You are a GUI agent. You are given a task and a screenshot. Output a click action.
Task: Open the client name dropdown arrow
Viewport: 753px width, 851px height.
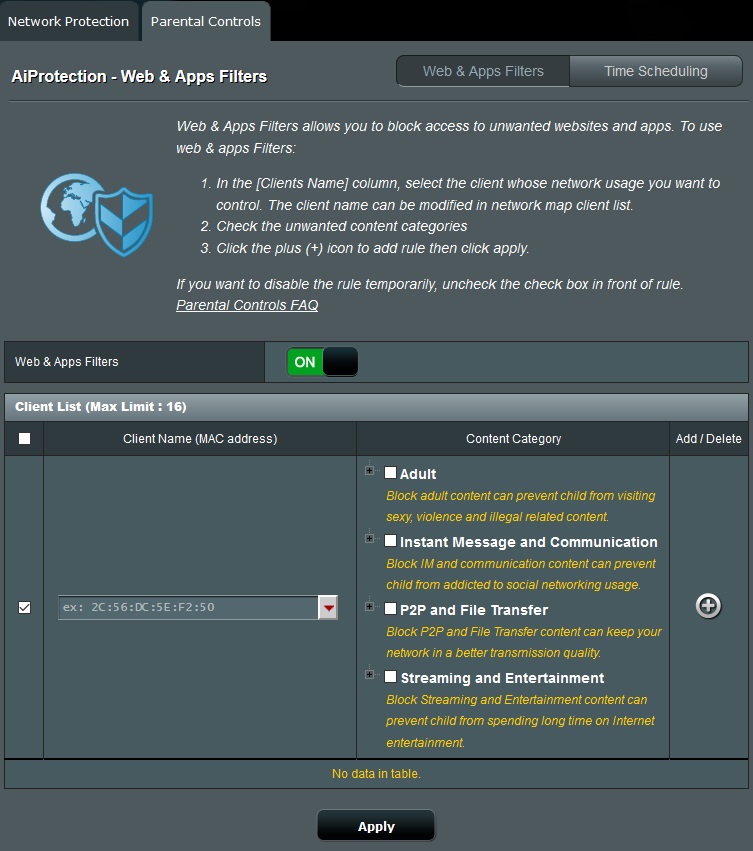(328, 607)
